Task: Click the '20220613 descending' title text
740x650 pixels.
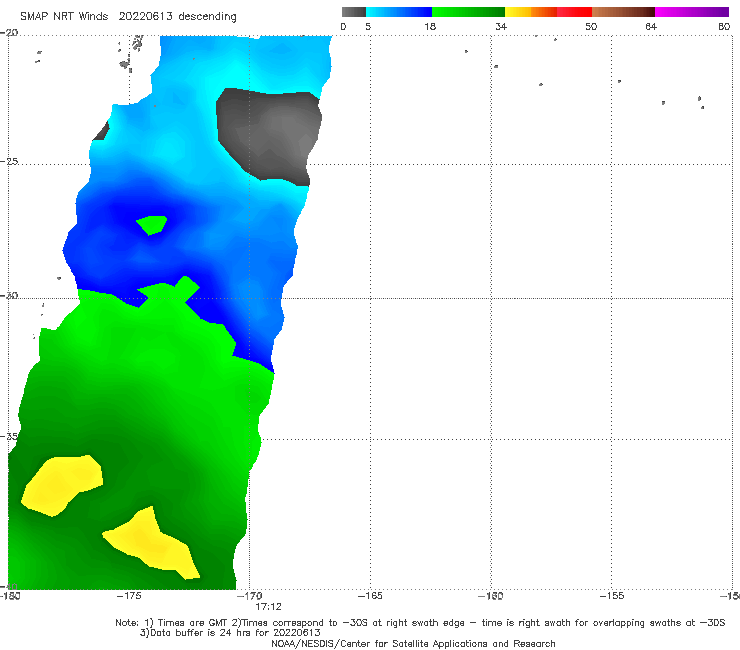Action: 177,17
